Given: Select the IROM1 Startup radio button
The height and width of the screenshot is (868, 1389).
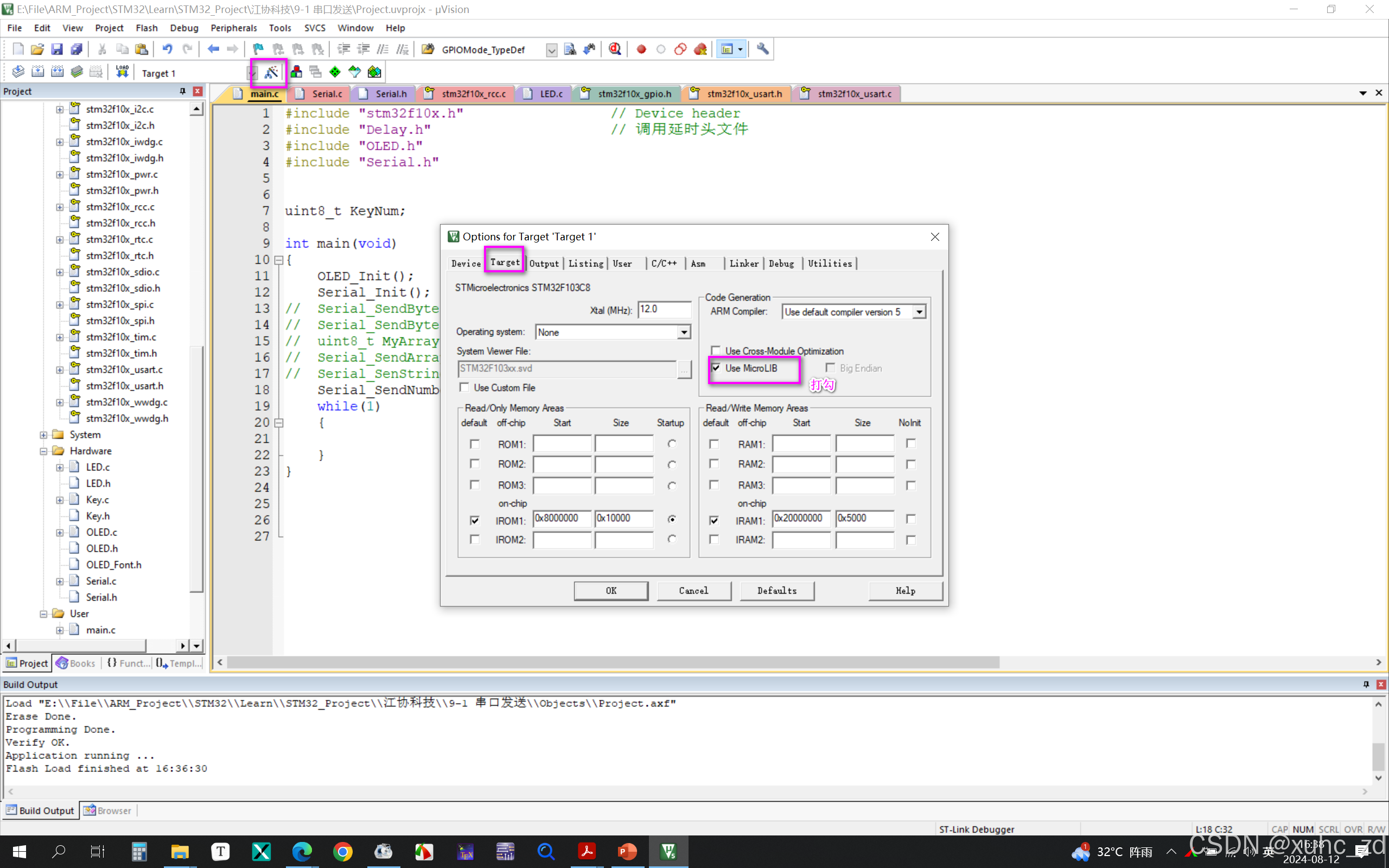Looking at the screenshot, I should [x=672, y=519].
